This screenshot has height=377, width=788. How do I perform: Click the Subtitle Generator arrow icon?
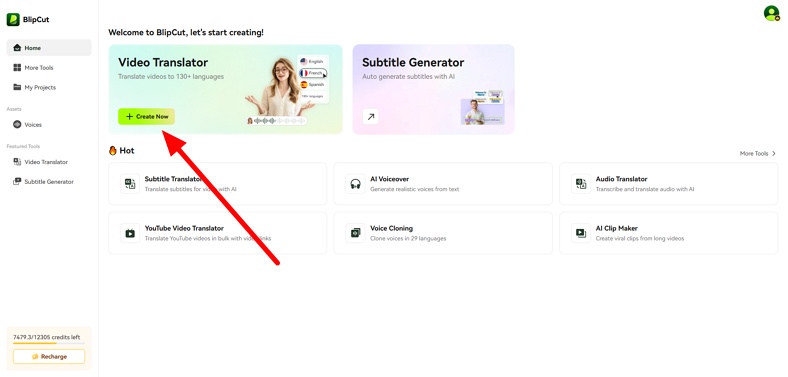point(370,117)
